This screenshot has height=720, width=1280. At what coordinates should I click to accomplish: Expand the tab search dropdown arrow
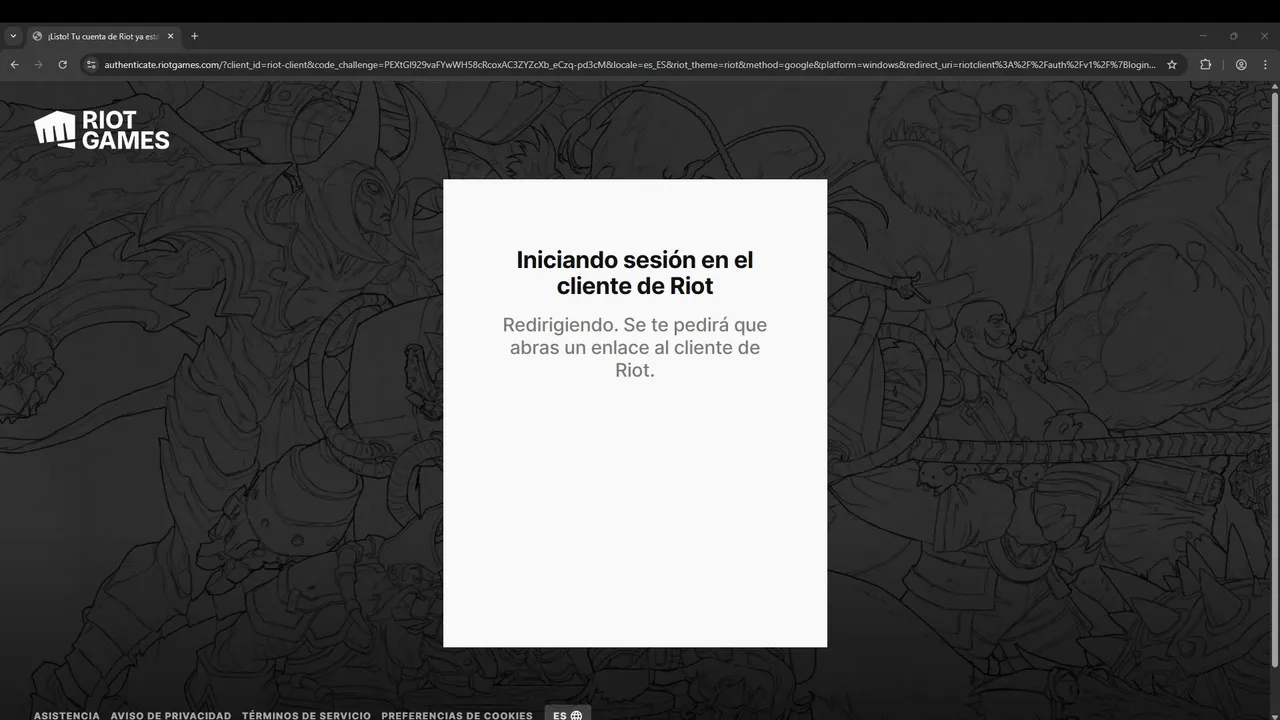(x=13, y=36)
